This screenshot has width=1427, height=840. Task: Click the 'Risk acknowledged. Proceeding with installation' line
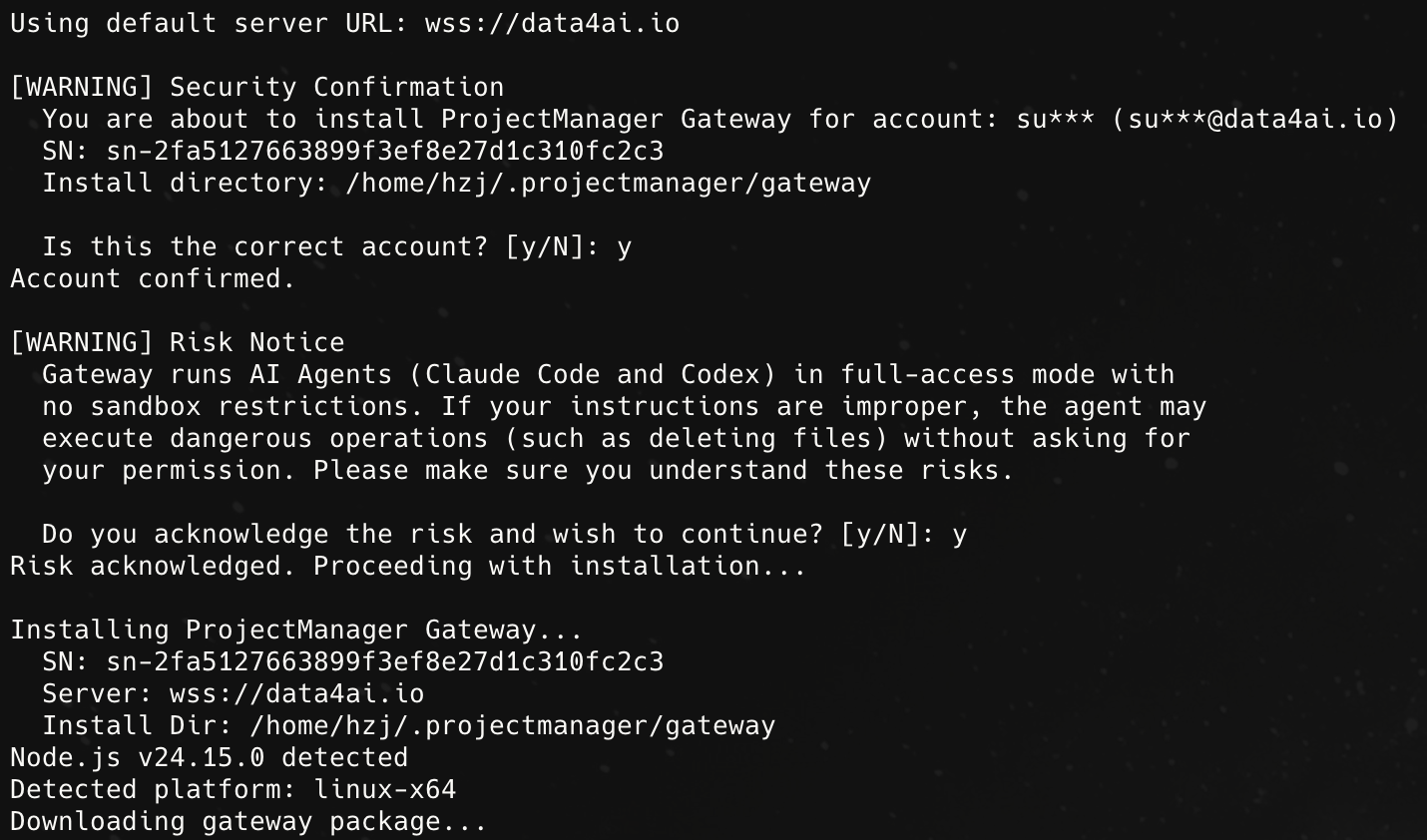[x=408, y=566]
